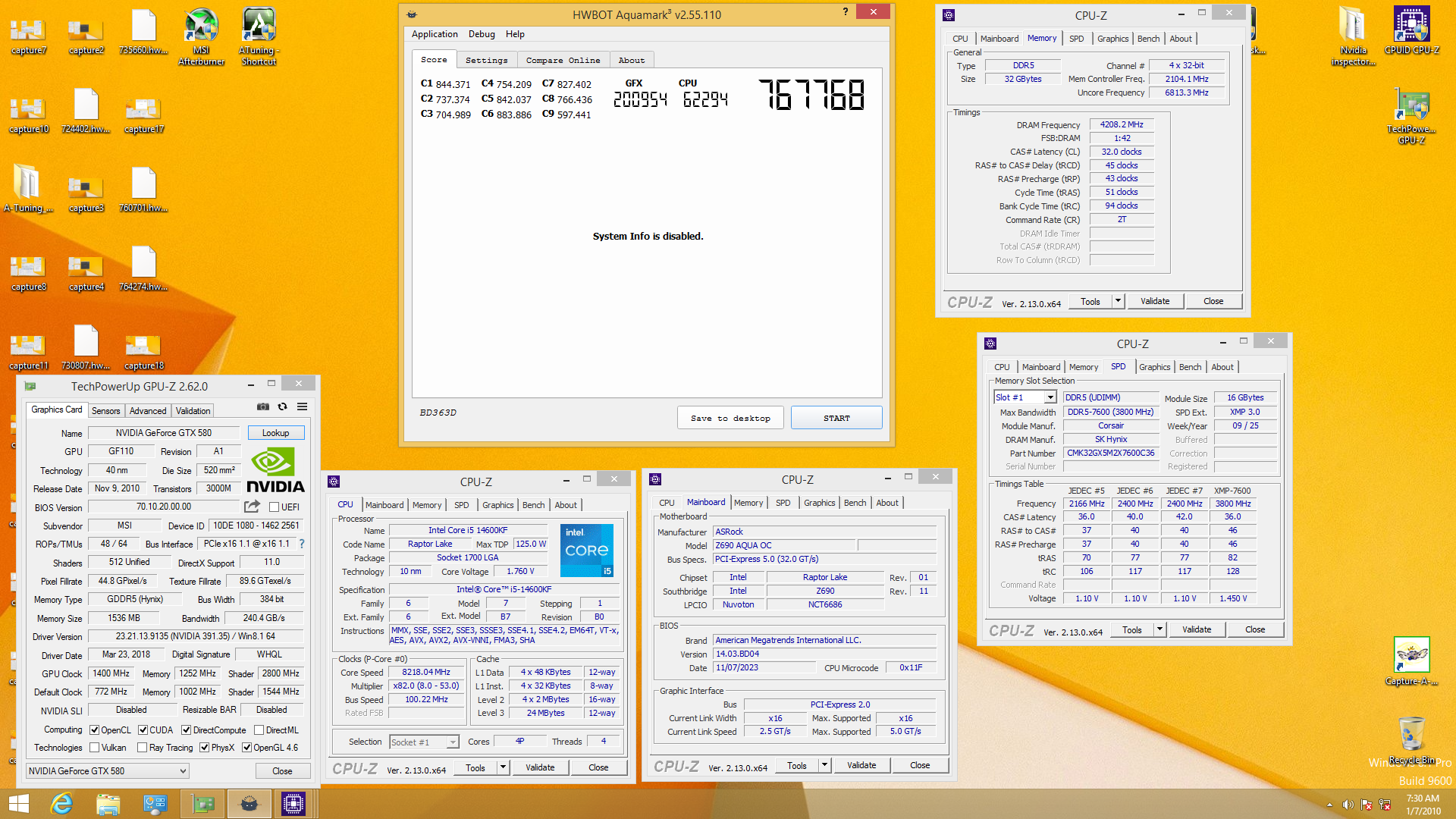The width and height of the screenshot is (1456, 819).
Task: Click the START button in Aquamark
Action: (836, 418)
